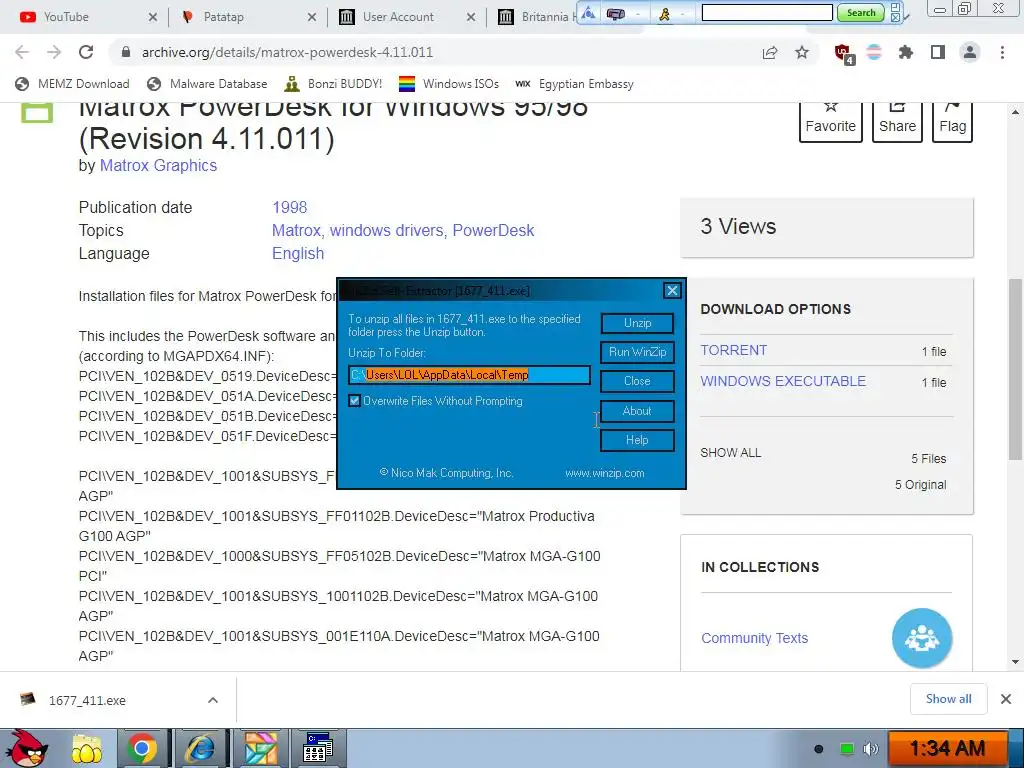Click the striped flag extension icon
The width and height of the screenshot is (1024, 768).
[x=874, y=52]
